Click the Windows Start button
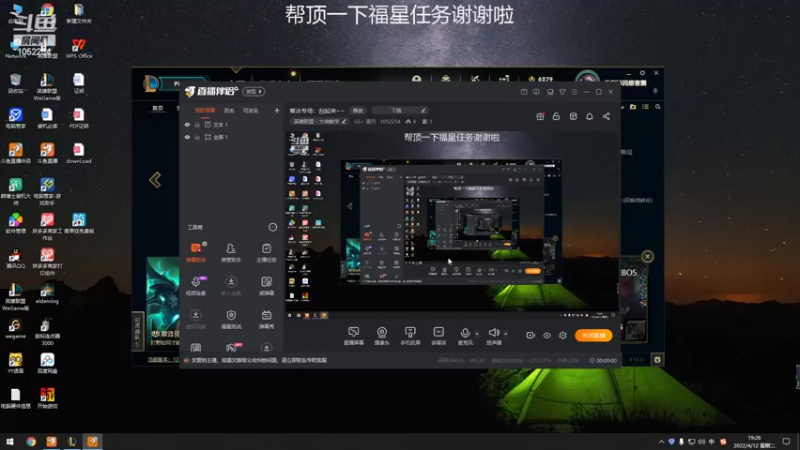The width and height of the screenshot is (800, 450). tap(10, 441)
